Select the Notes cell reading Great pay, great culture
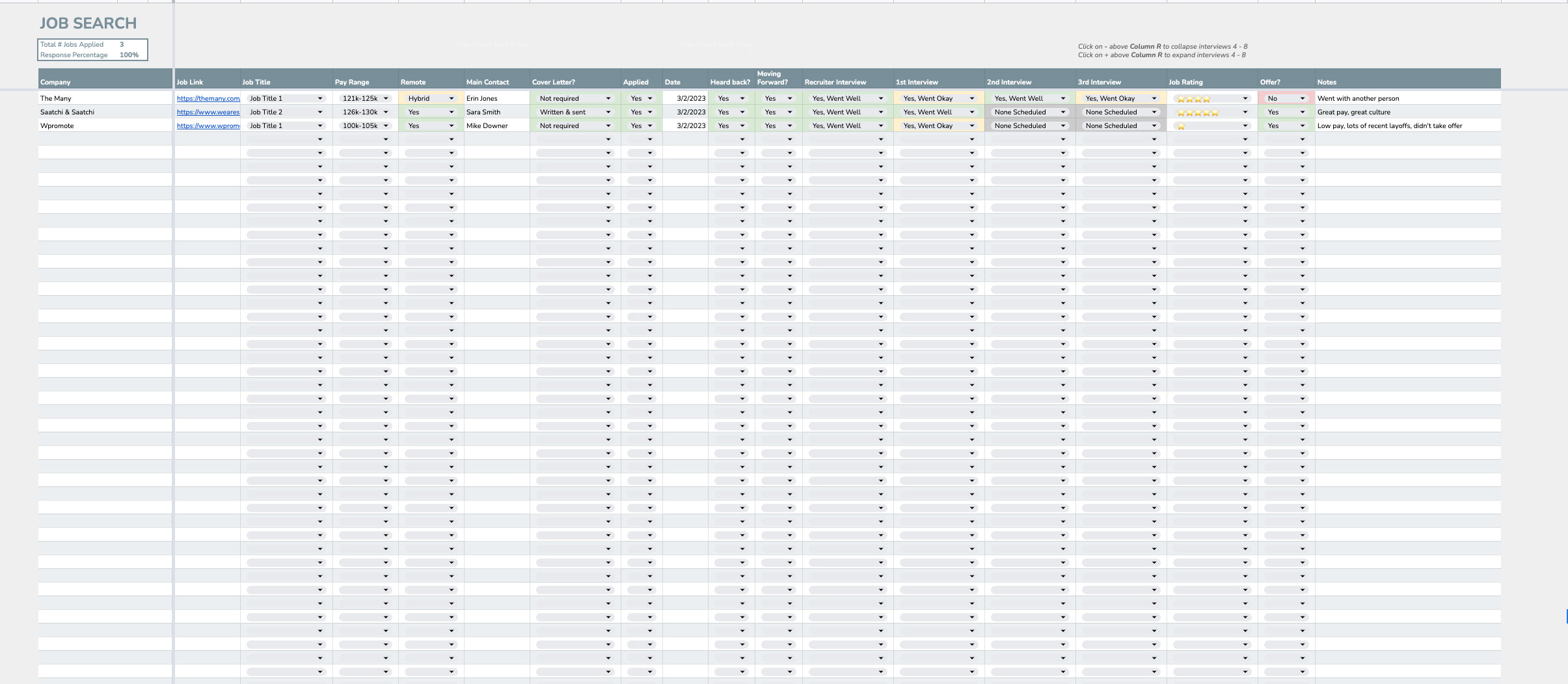 [x=1353, y=112]
